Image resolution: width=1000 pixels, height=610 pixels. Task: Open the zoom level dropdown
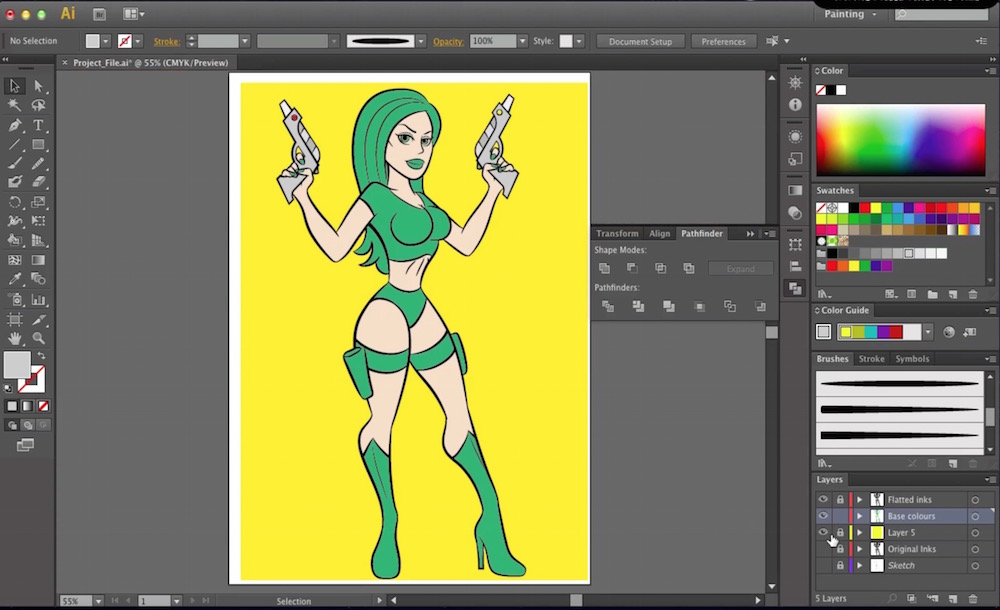(98, 601)
